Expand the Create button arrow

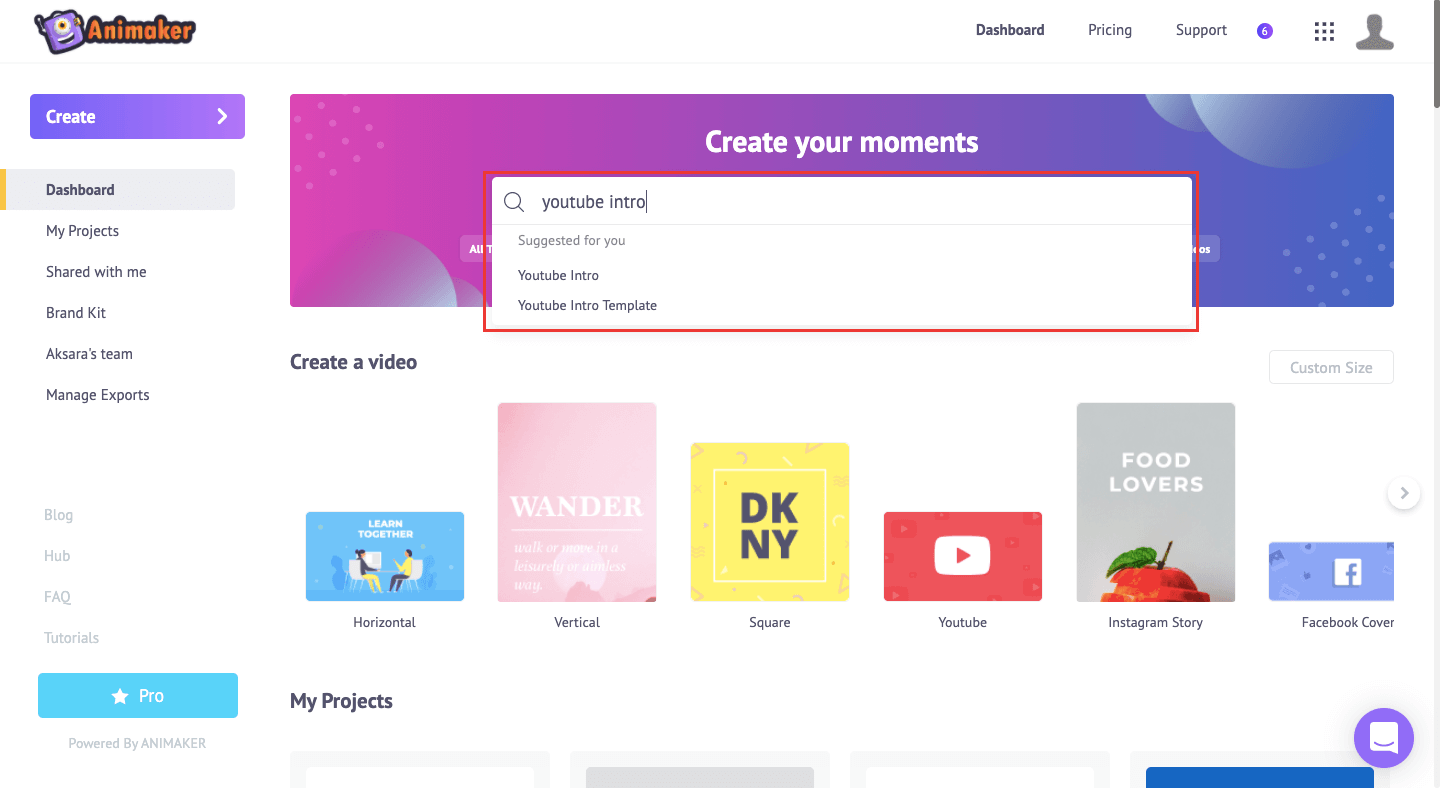tap(222, 117)
